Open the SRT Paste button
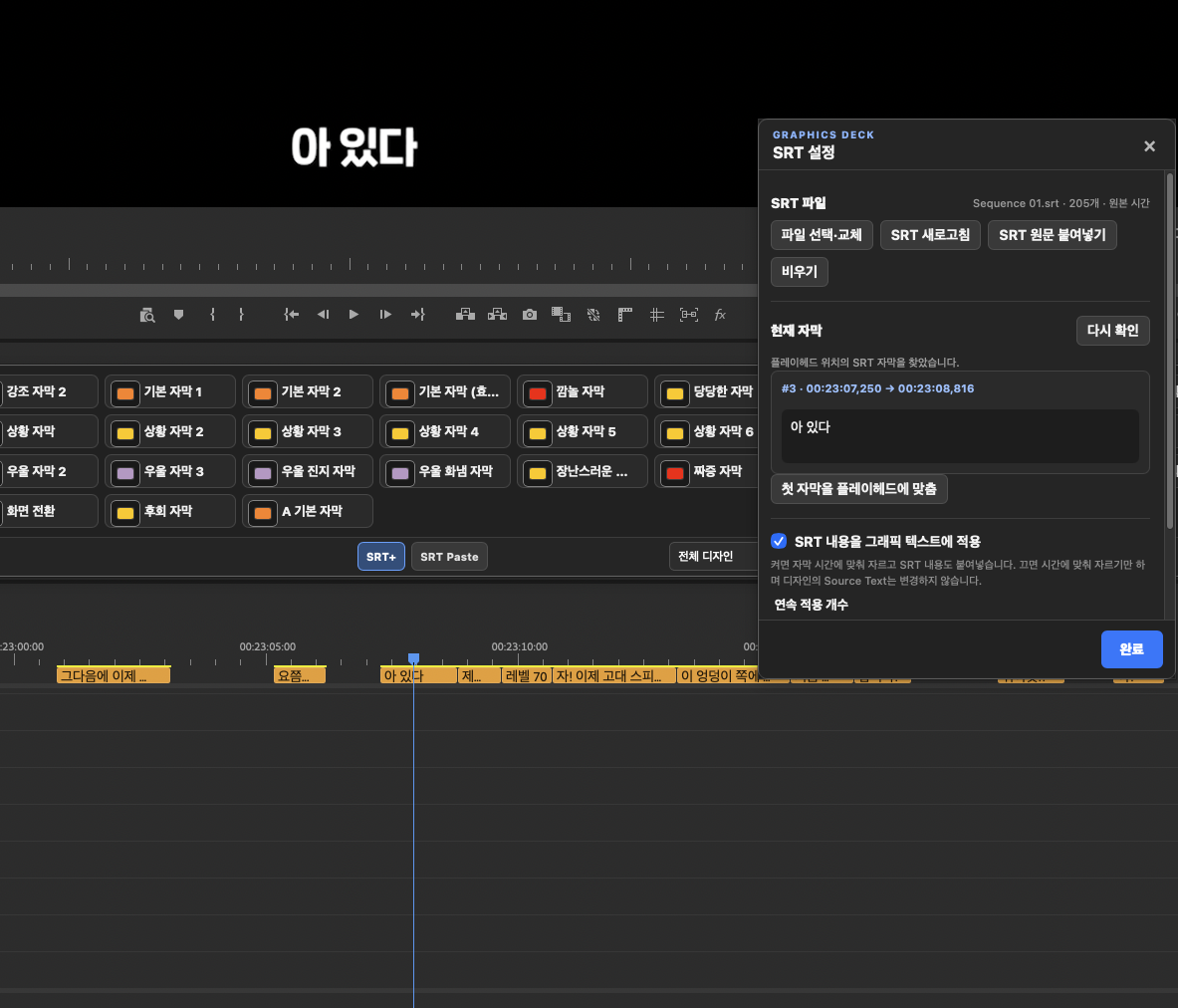 tap(449, 556)
